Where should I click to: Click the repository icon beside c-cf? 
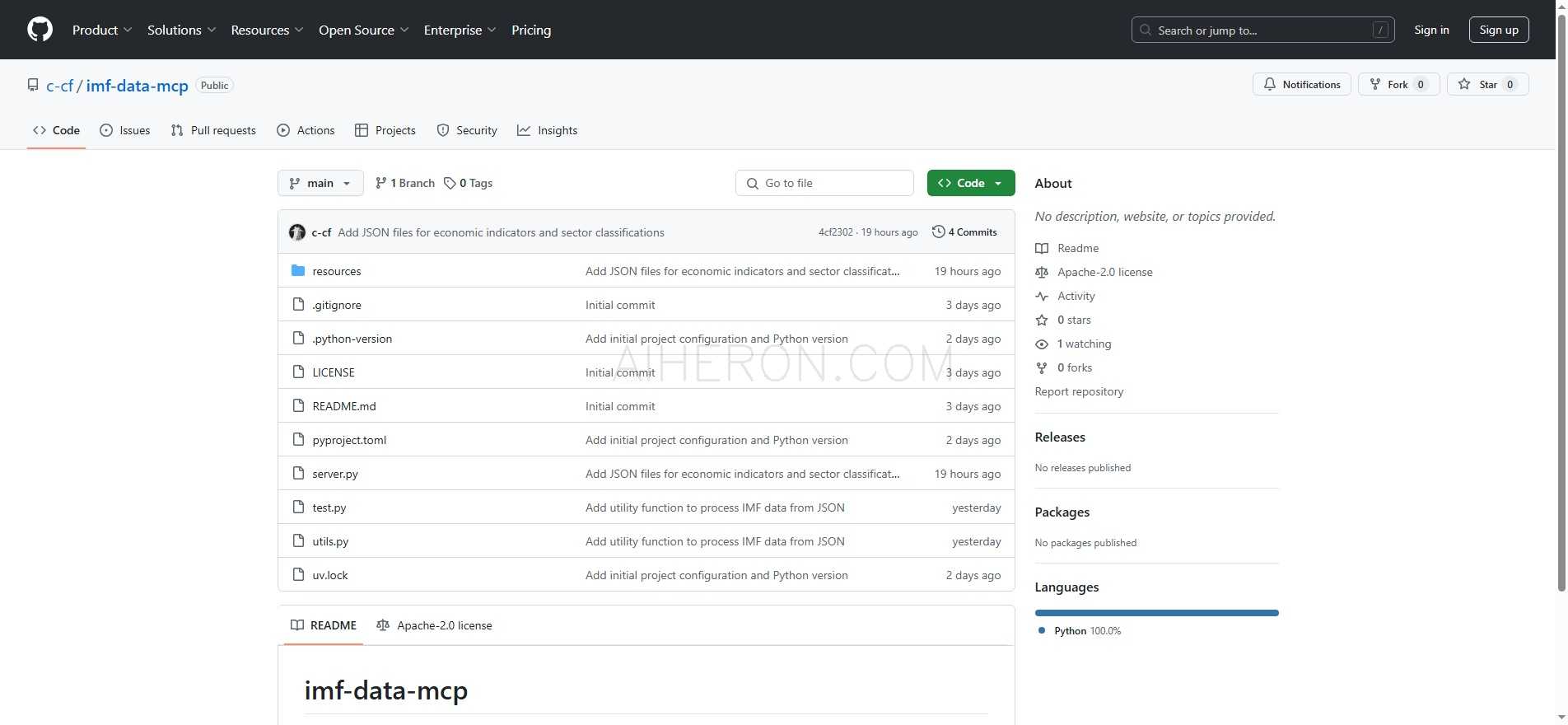tap(33, 85)
